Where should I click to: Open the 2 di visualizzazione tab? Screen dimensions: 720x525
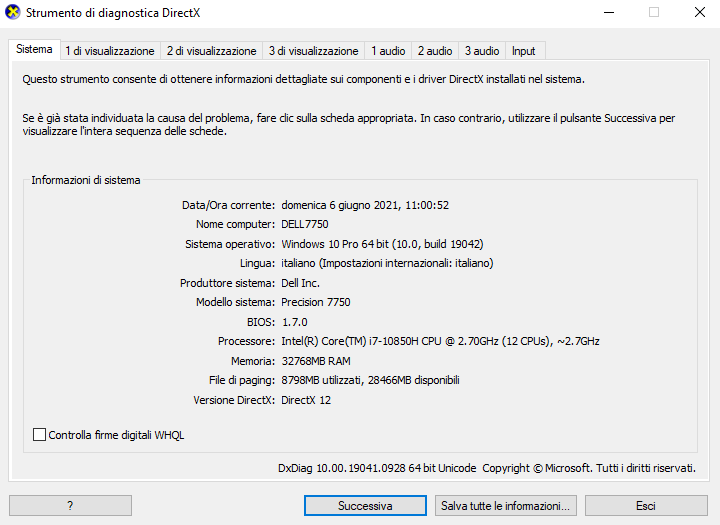(x=211, y=51)
